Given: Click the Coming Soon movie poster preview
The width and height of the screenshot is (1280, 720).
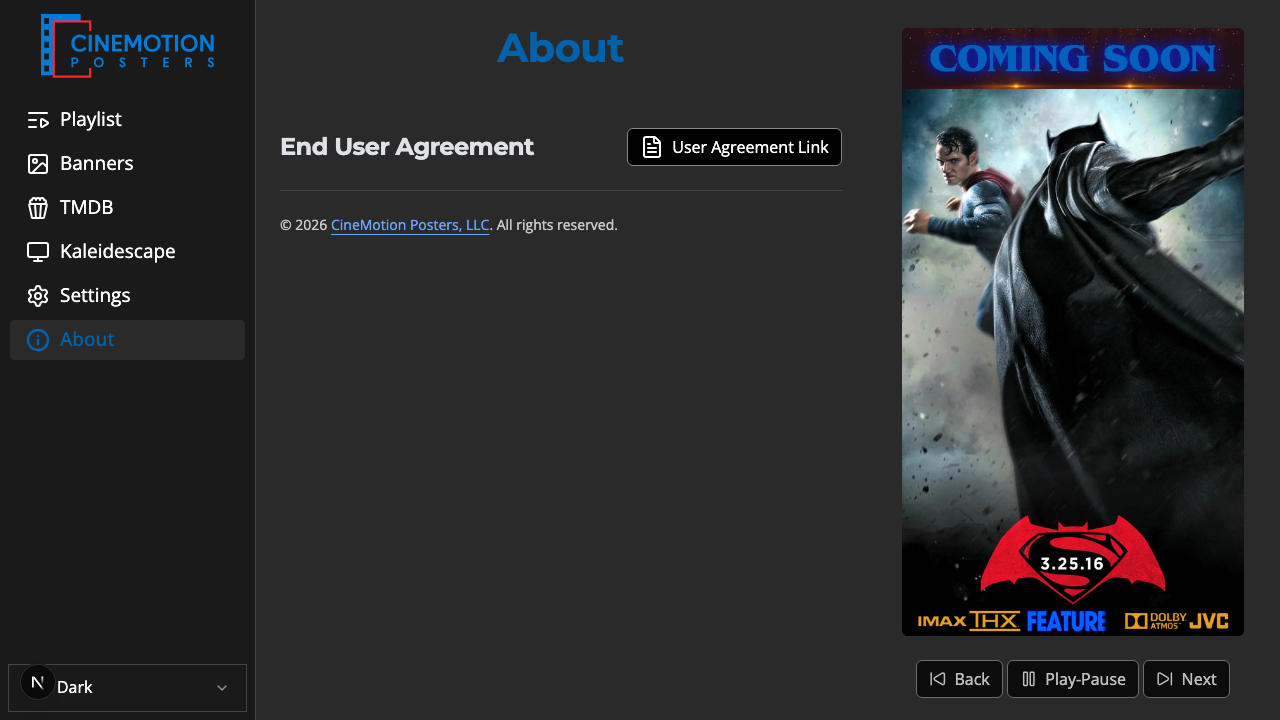Looking at the screenshot, I should tap(1073, 332).
